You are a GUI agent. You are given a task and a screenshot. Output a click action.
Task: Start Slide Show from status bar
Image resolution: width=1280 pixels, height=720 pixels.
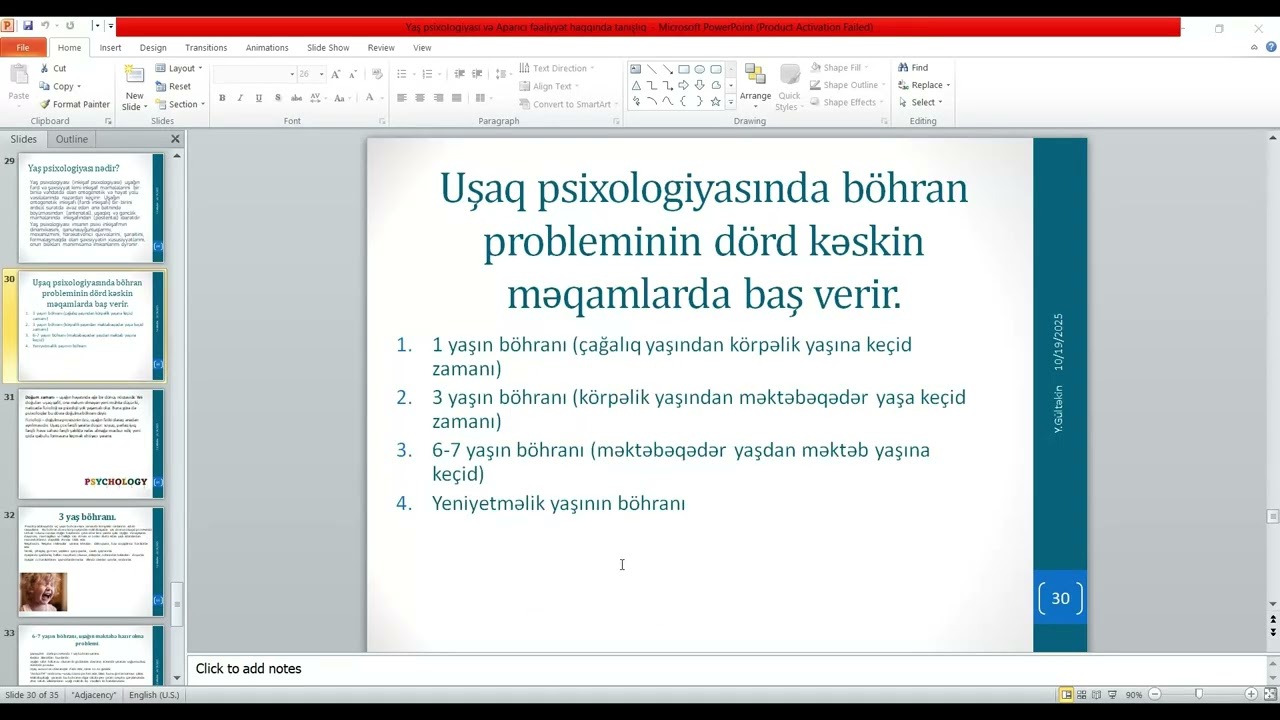pyautogui.click(x=1112, y=694)
